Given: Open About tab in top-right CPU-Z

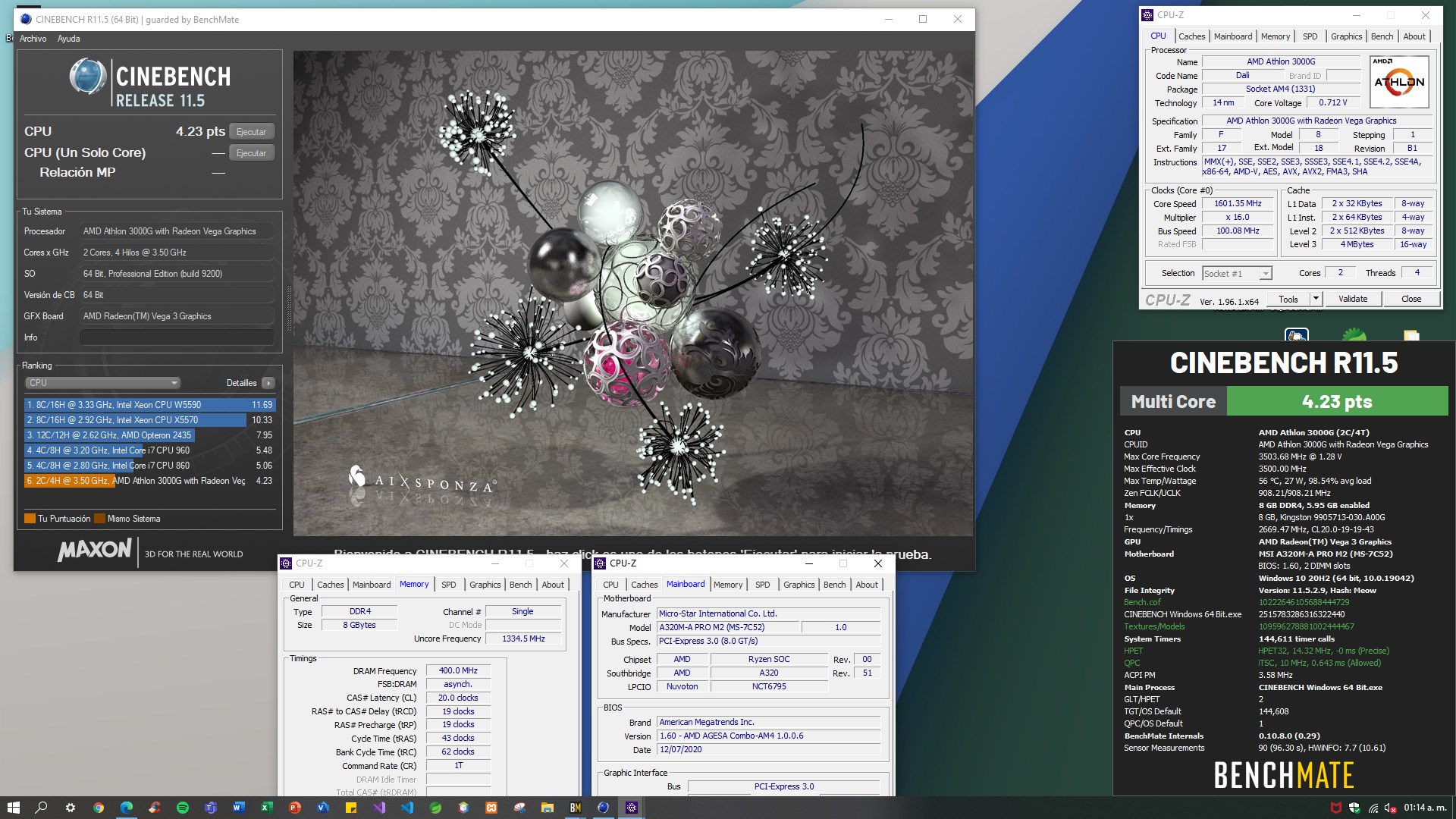Looking at the screenshot, I should tap(1414, 36).
